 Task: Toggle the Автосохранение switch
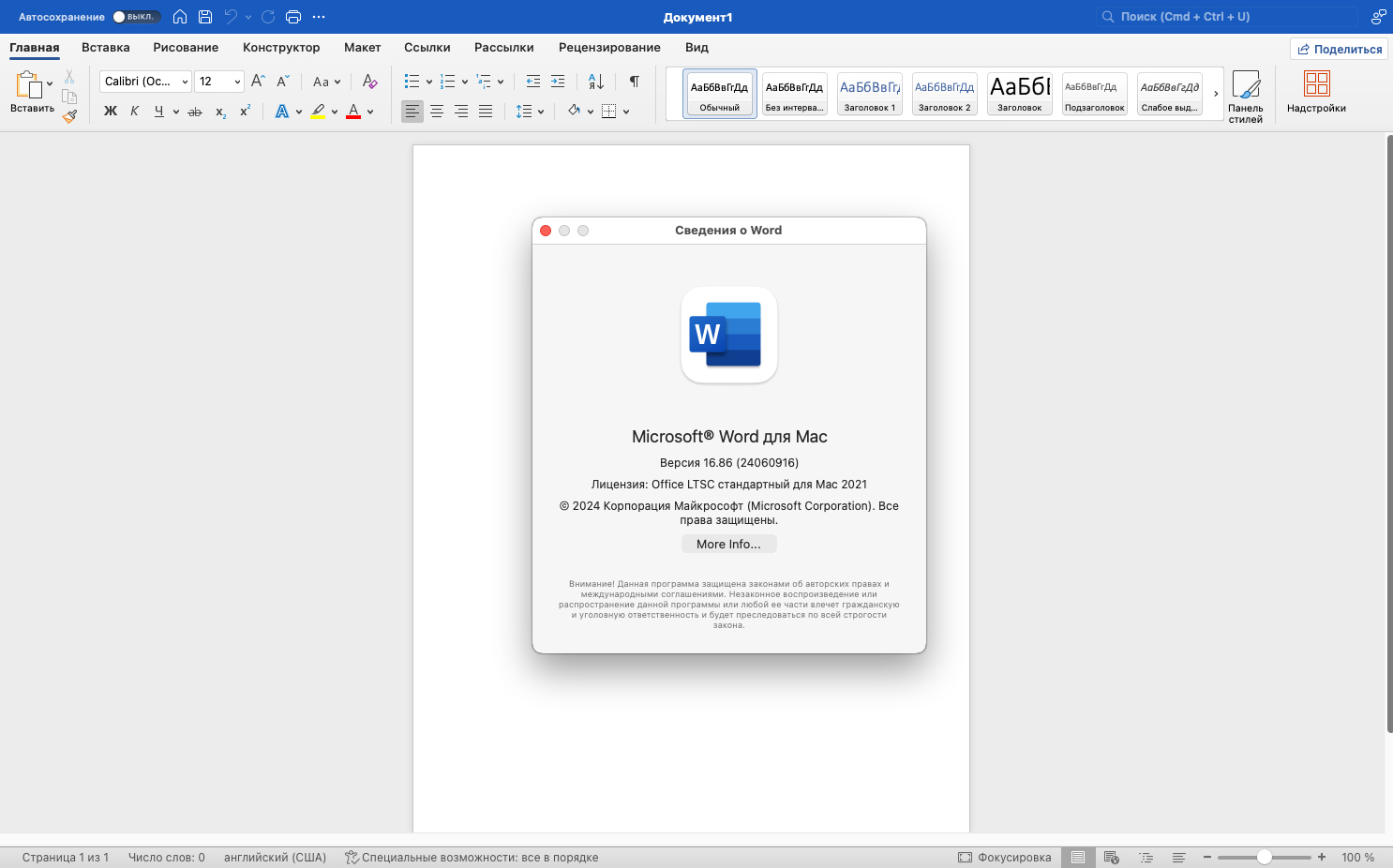pyautogui.click(x=135, y=17)
